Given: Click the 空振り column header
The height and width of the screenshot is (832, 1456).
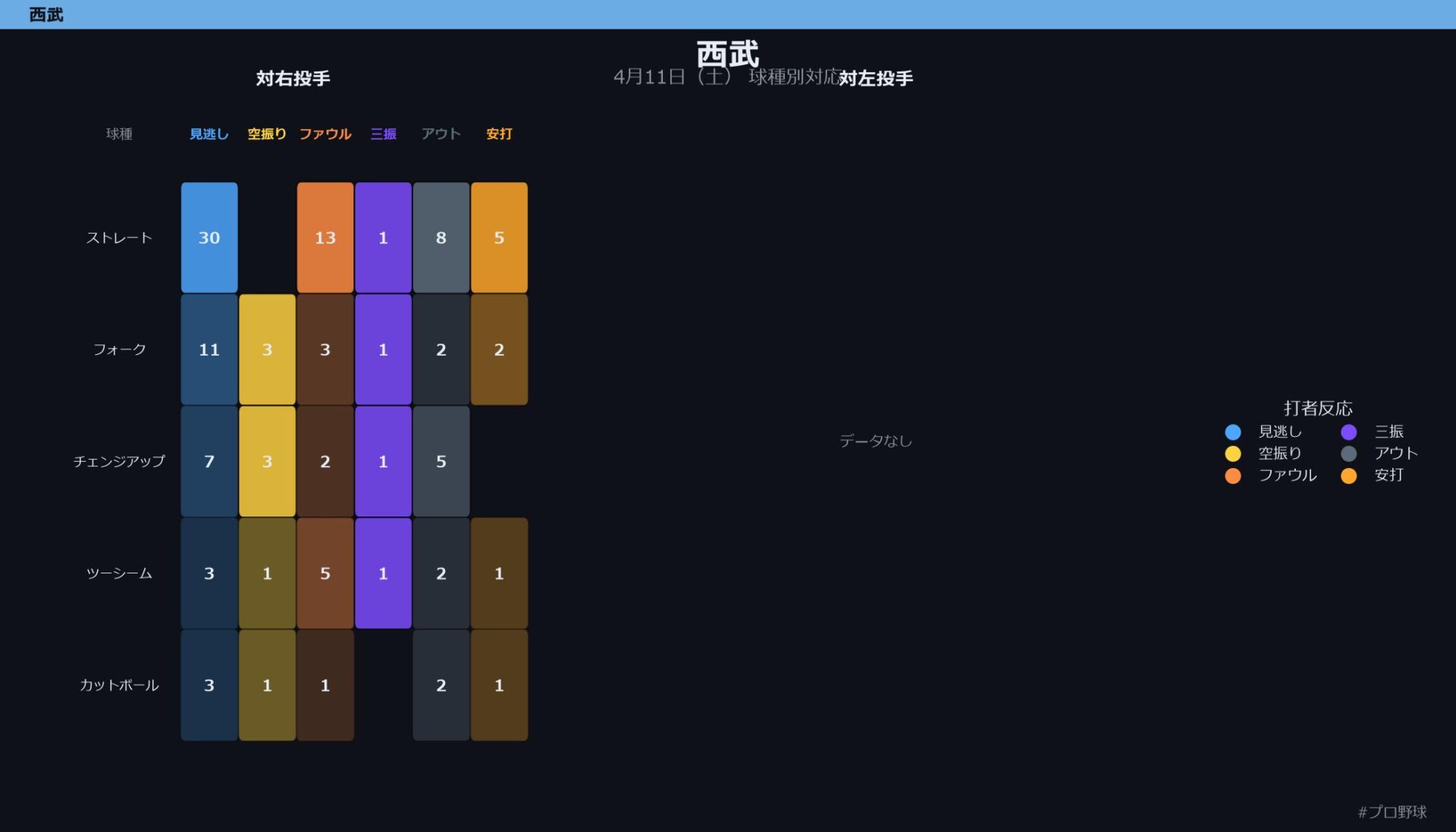Looking at the screenshot, I should point(267,134).
